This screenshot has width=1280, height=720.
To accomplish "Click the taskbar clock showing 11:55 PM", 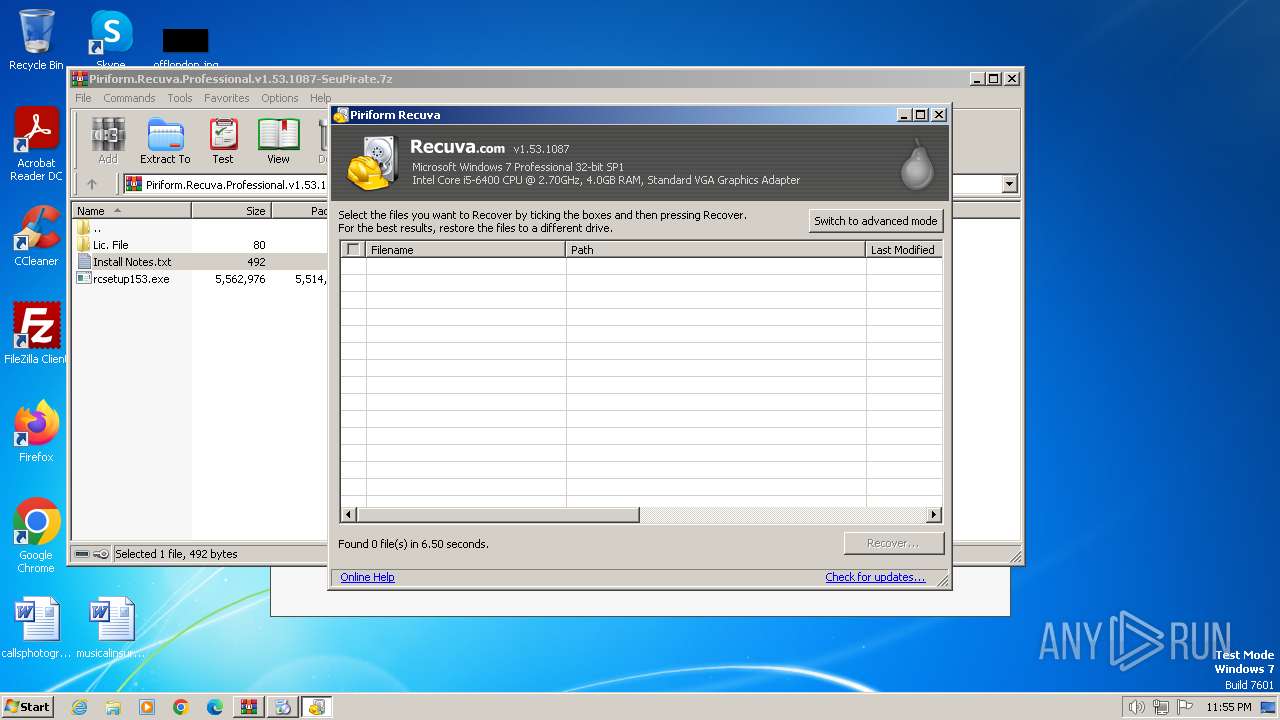I will coord(1228,707).
